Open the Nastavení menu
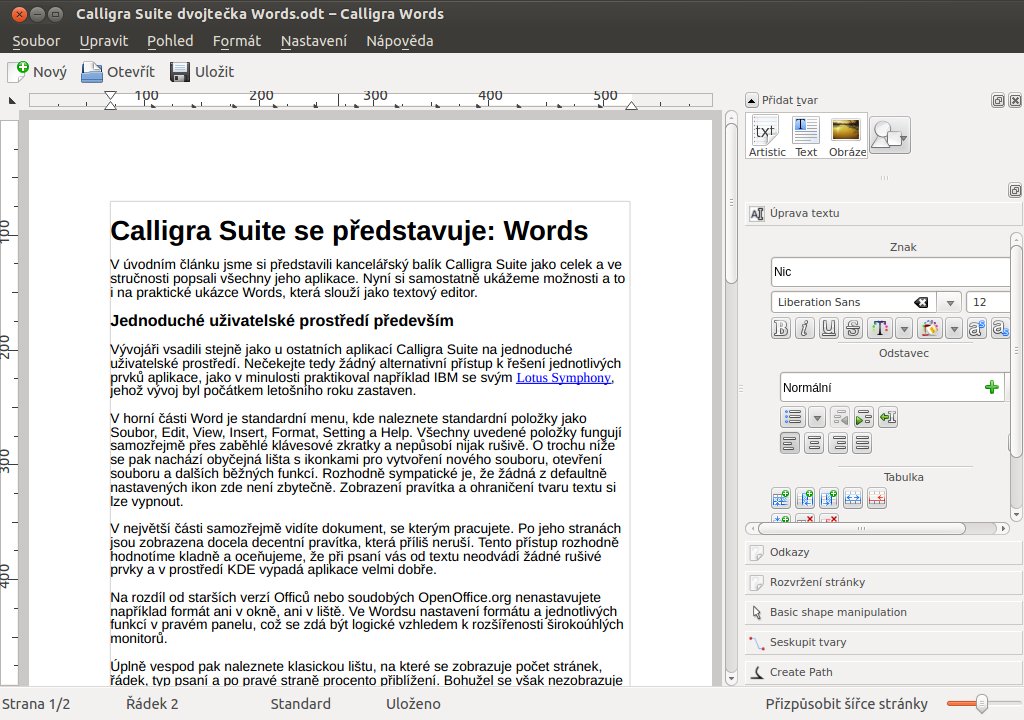 point(313,41)
